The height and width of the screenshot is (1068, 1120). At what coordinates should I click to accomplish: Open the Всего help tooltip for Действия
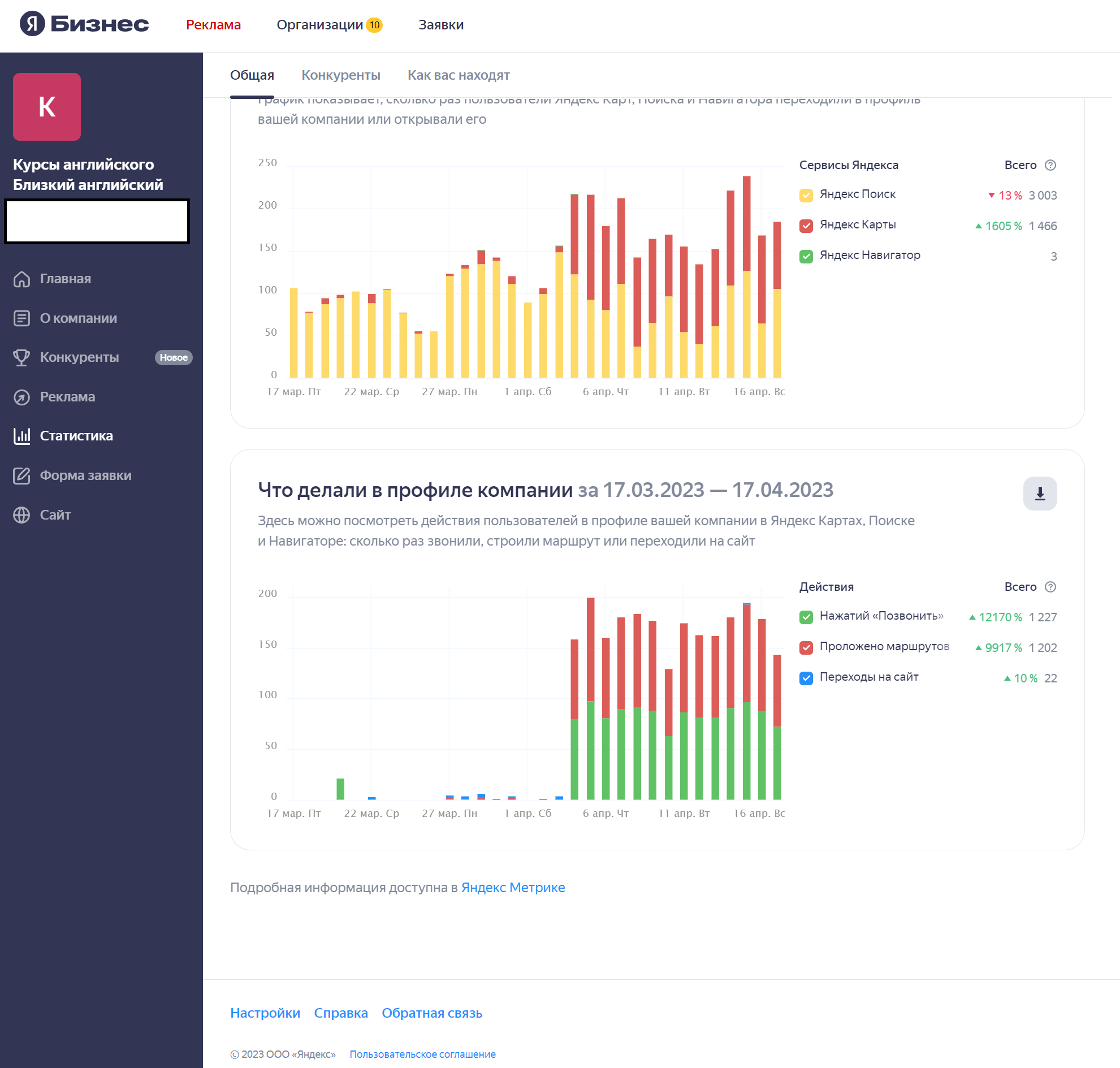coord(1050,587)
